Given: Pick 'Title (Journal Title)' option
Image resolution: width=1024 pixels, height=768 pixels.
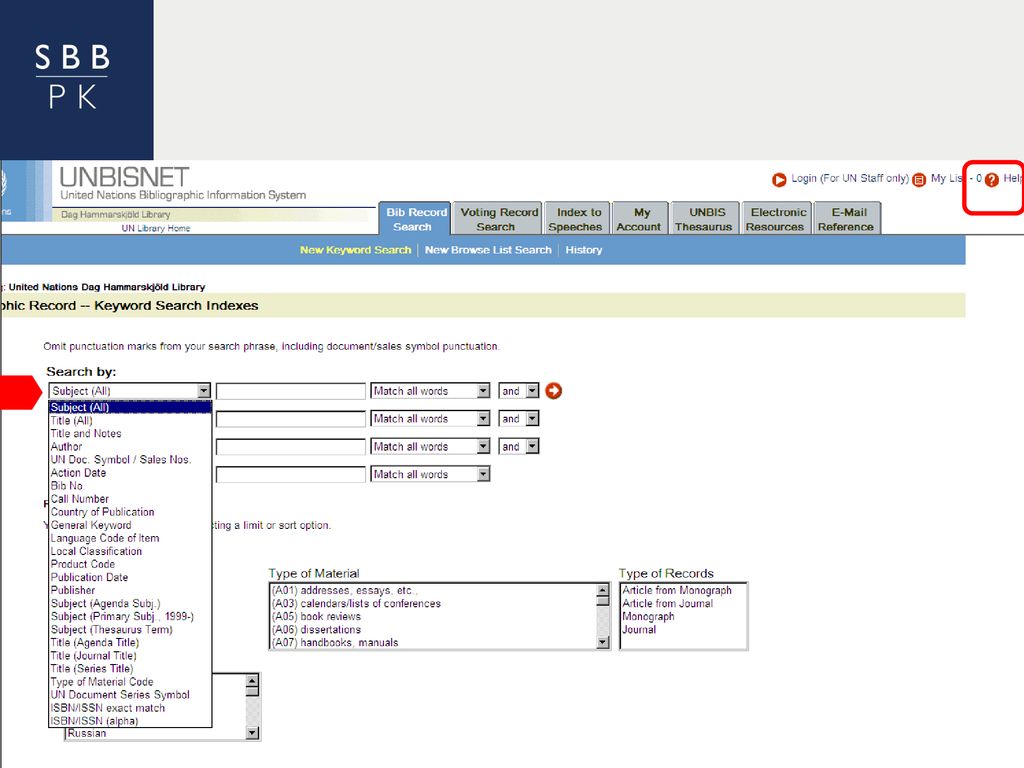Looking at the screenshot, I should click(x=130, y=656).
